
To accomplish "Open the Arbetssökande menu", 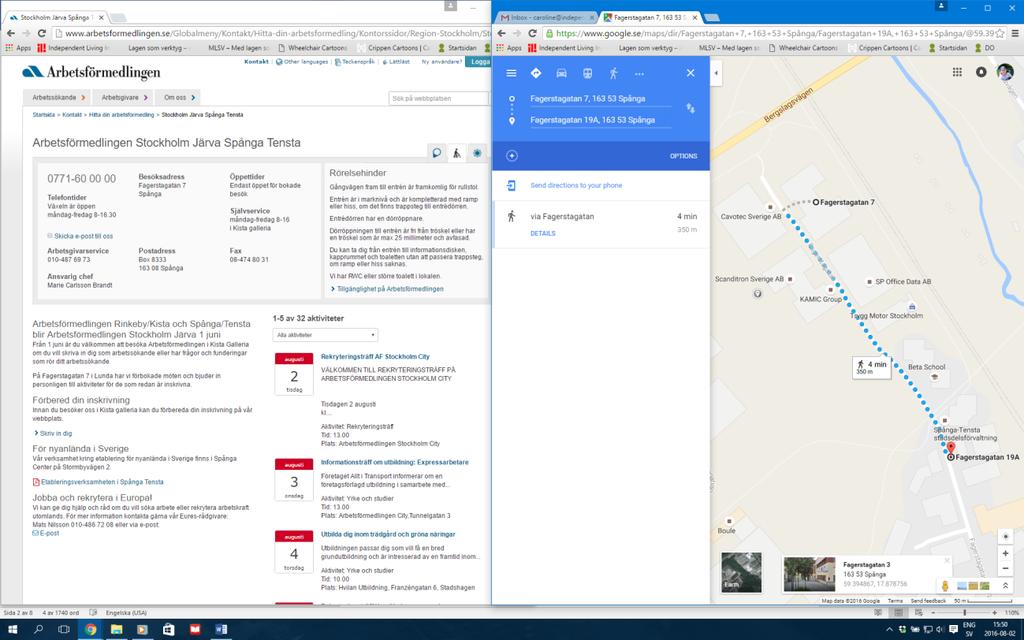I will pos(59,97).
